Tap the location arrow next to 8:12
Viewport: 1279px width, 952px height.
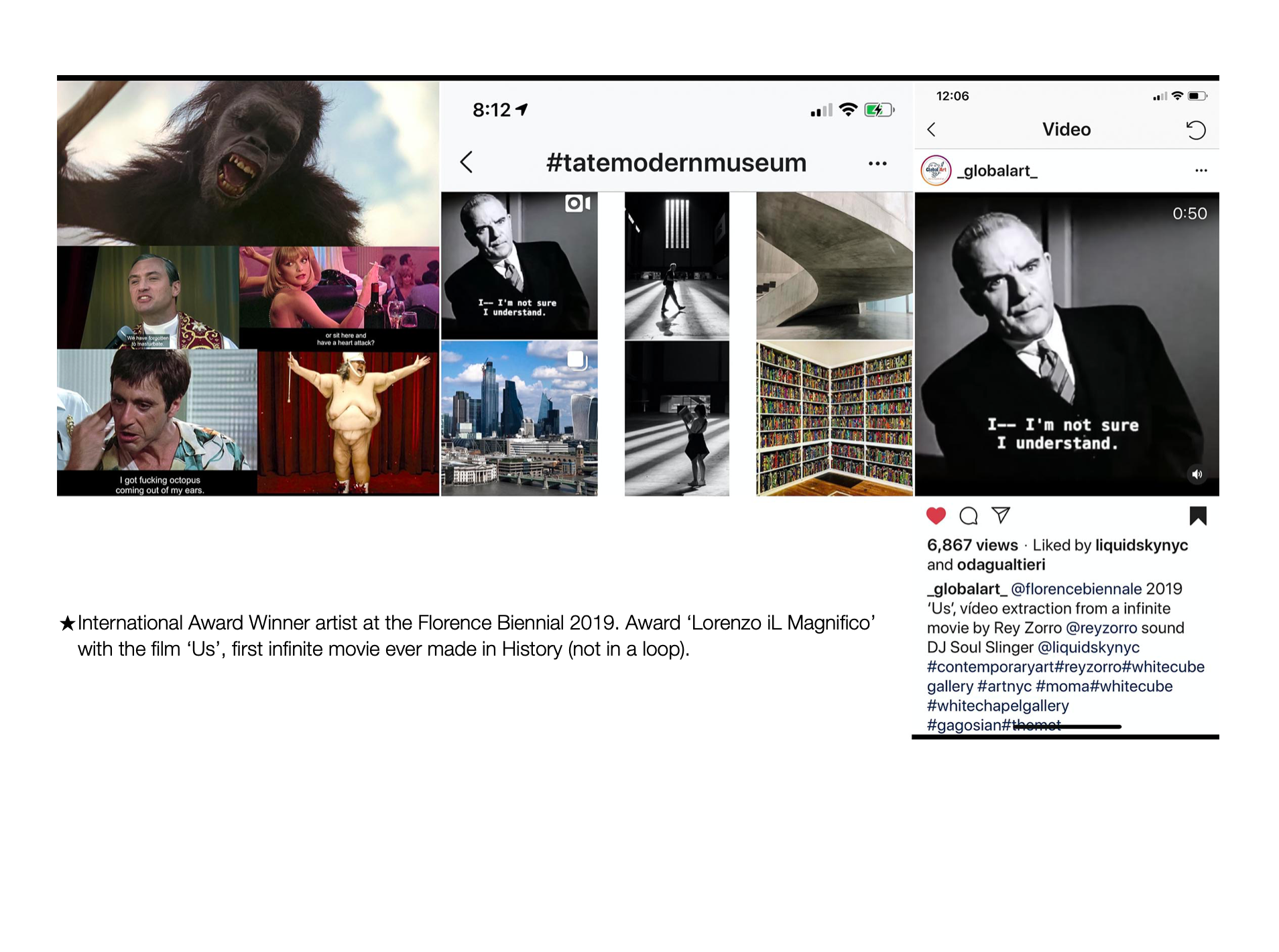pyautogui.click(x=522, y=109)
